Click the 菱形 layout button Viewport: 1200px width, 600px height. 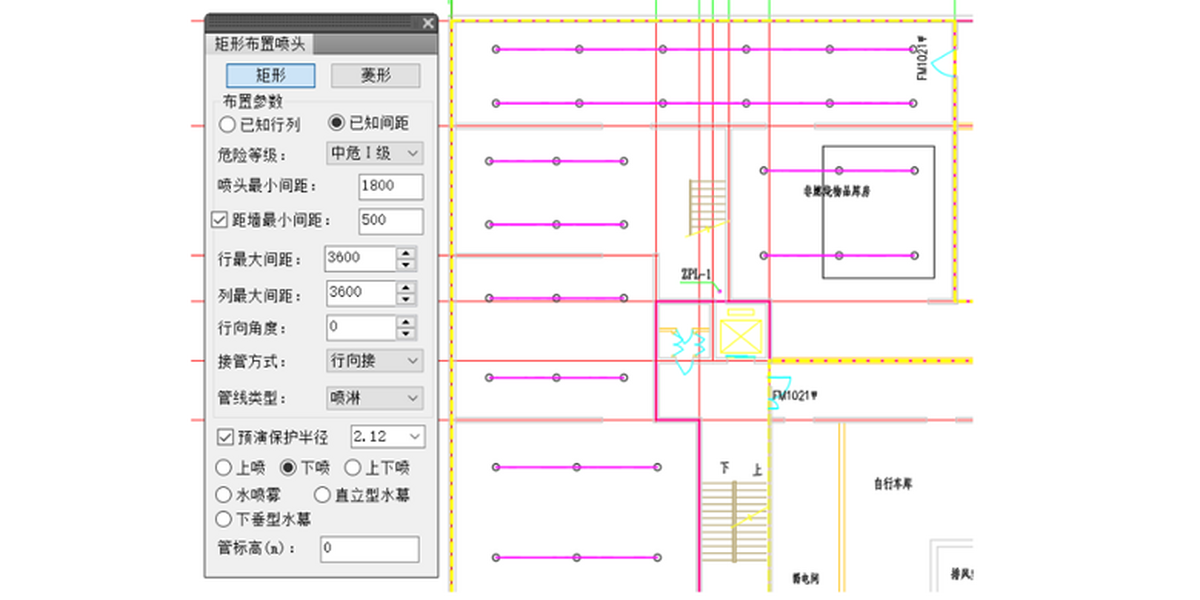tap(376, 75)
